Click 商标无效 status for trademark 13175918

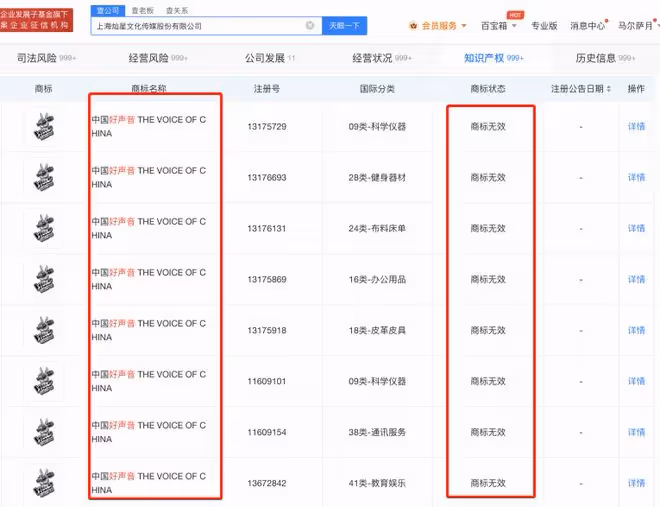[x=488, y=330]
